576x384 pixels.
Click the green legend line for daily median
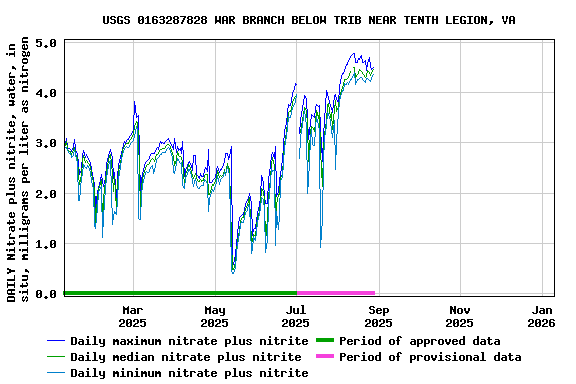56,357
